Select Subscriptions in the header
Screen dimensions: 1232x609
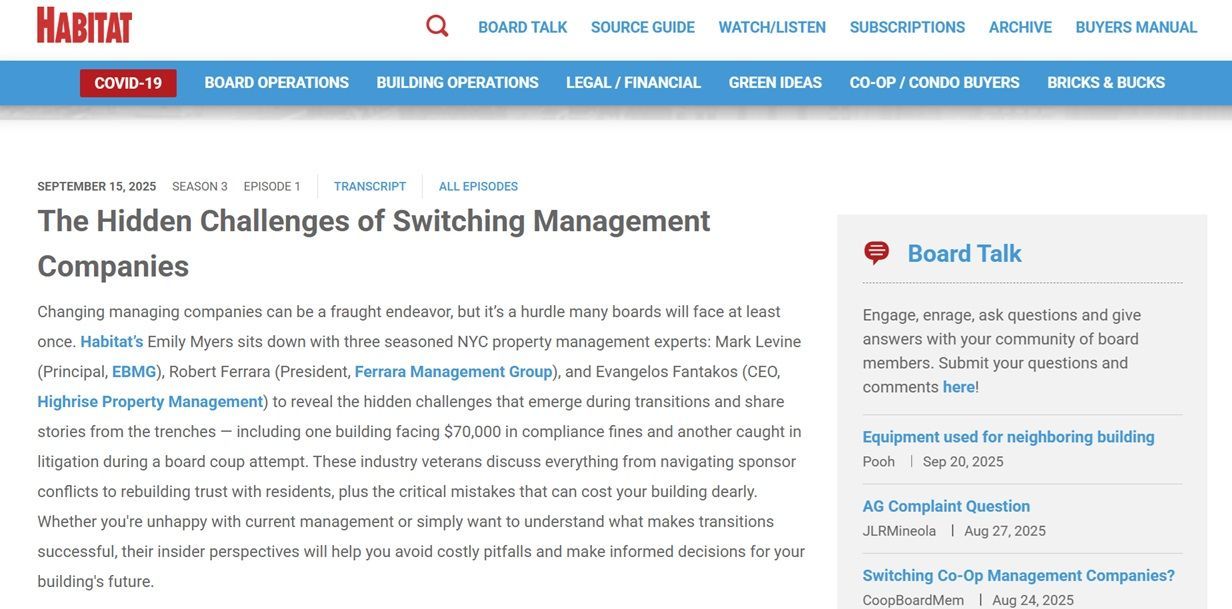[x=907, y=27]
